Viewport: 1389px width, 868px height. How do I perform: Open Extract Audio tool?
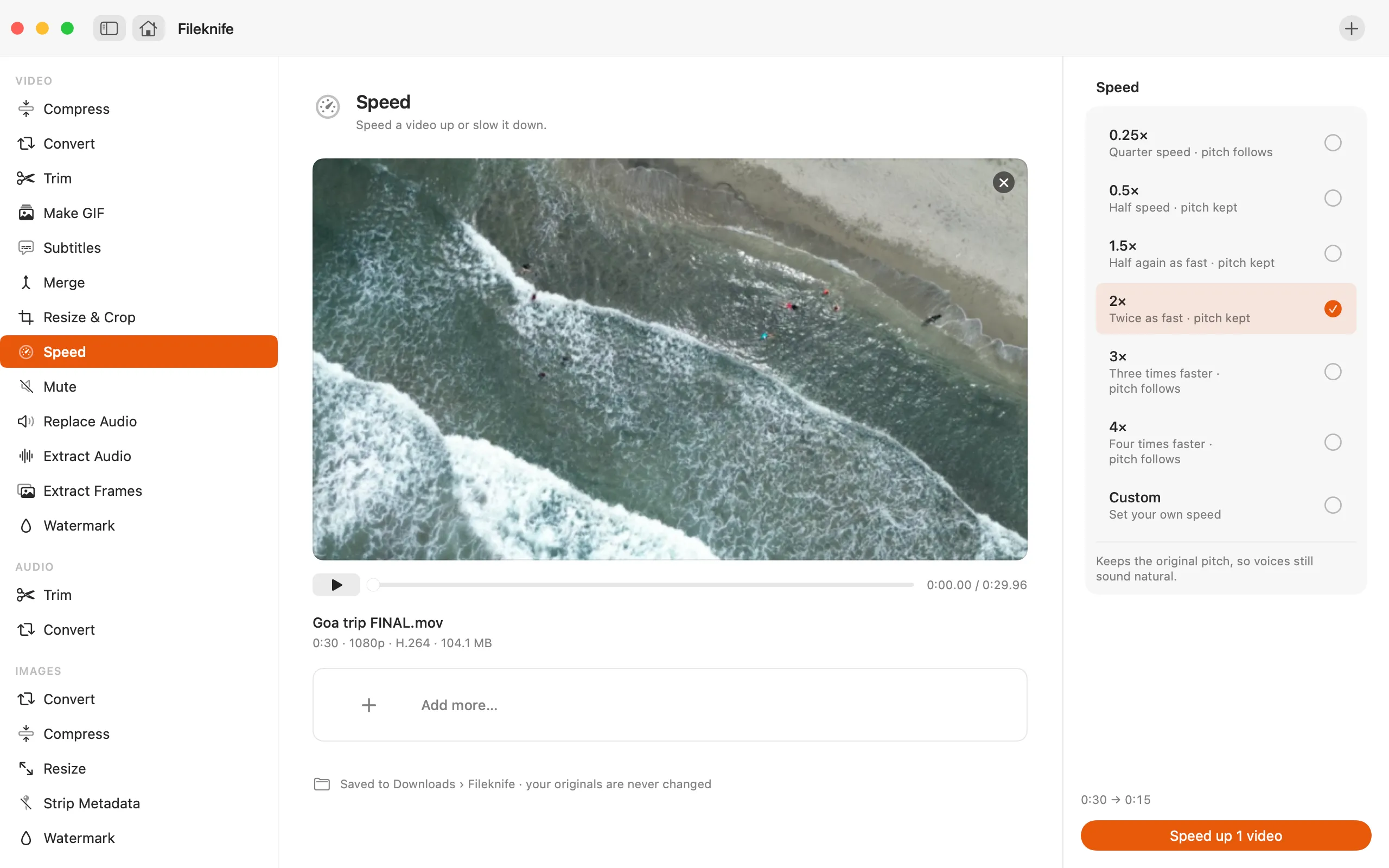click(x=139, y=456)
